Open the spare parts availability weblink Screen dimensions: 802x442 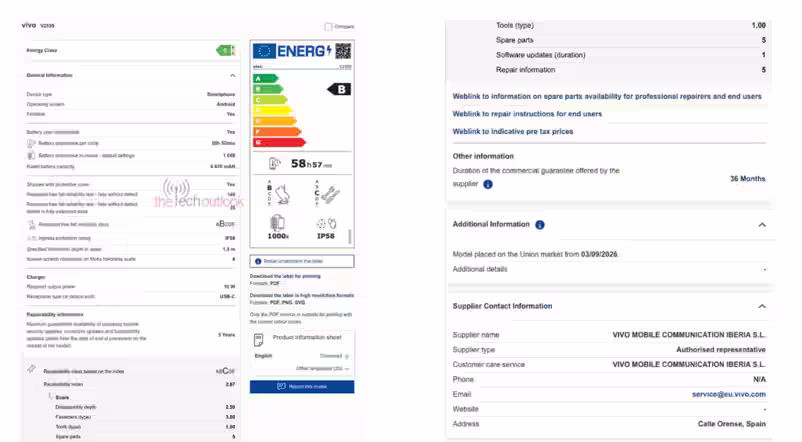coord(607,96)
